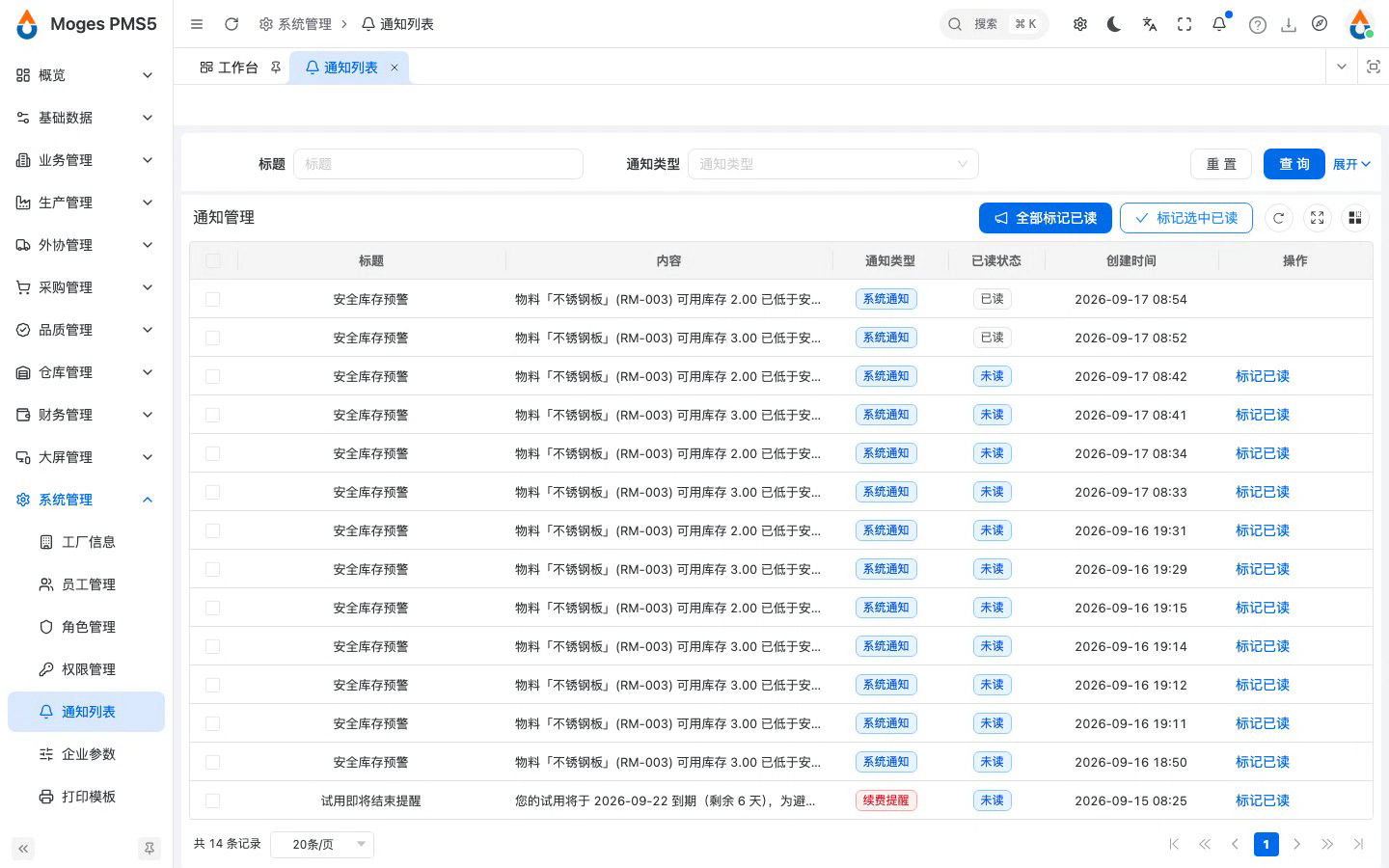Screen dimensions: 1389x868
Task: Mark the 2026-09-15 08:25 notification as read
Action: coord(1263,800)
